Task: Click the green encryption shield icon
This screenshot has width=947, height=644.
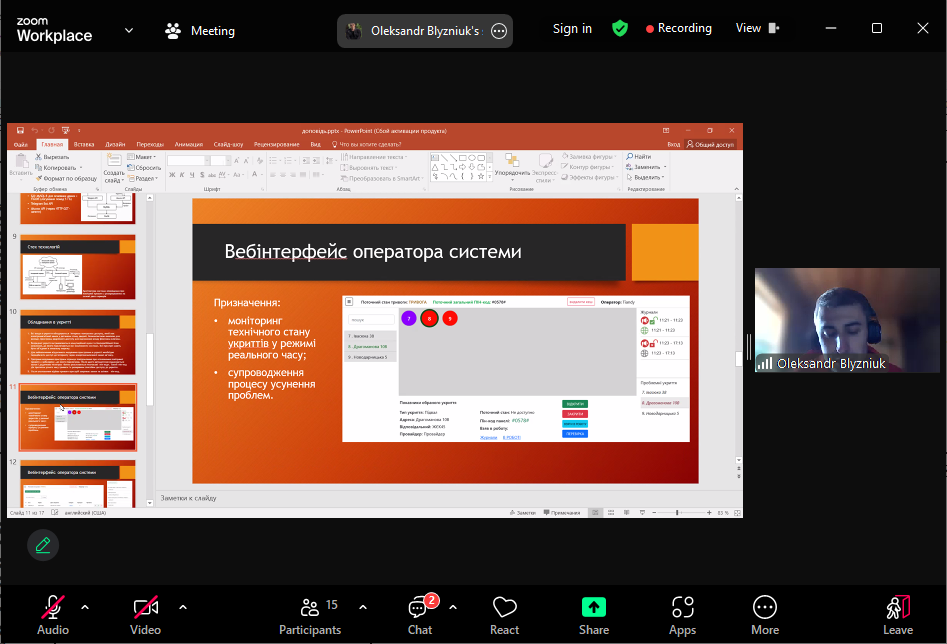Action: (x=620, y=29)
